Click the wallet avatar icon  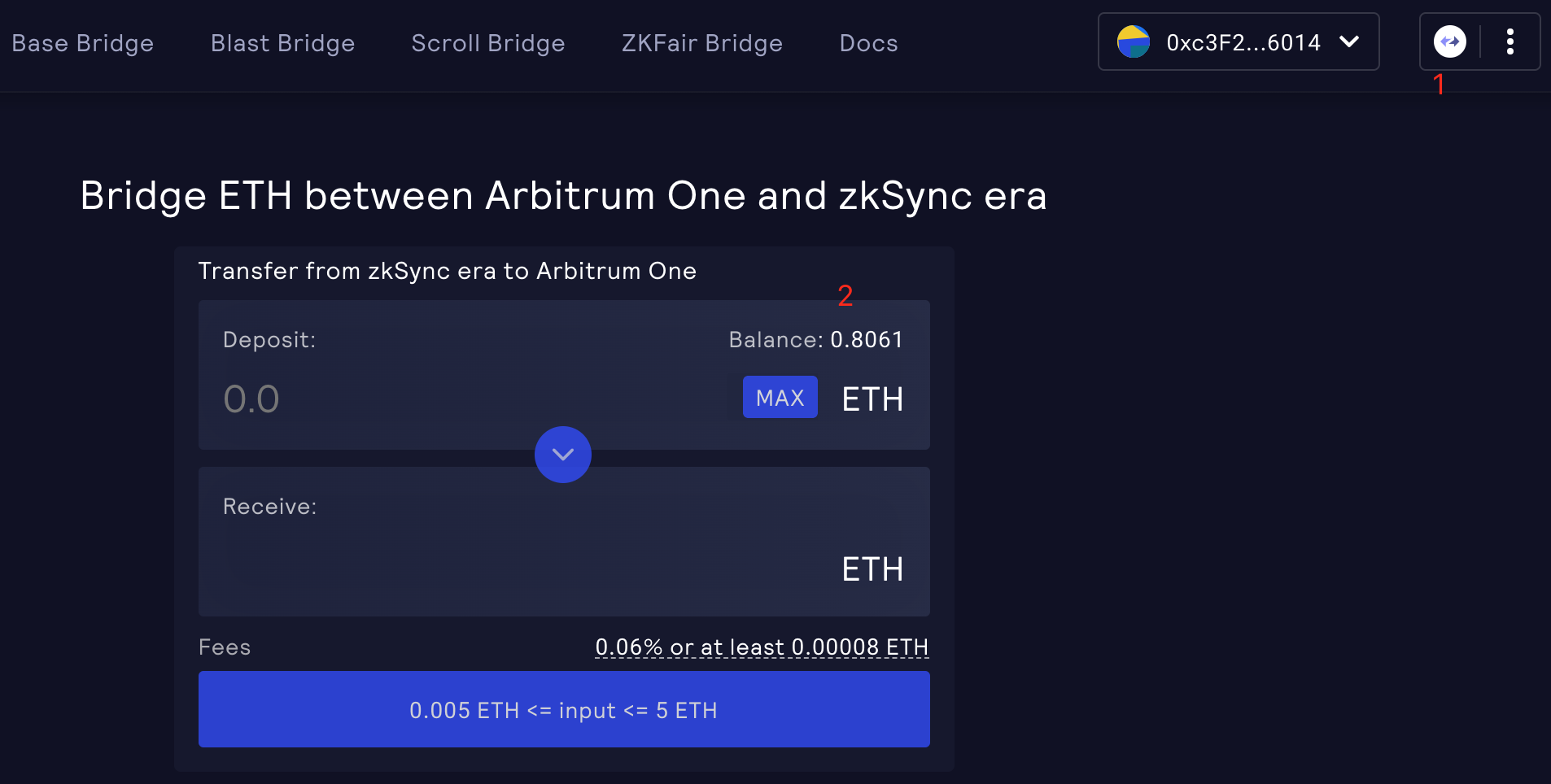point(1133,41)
